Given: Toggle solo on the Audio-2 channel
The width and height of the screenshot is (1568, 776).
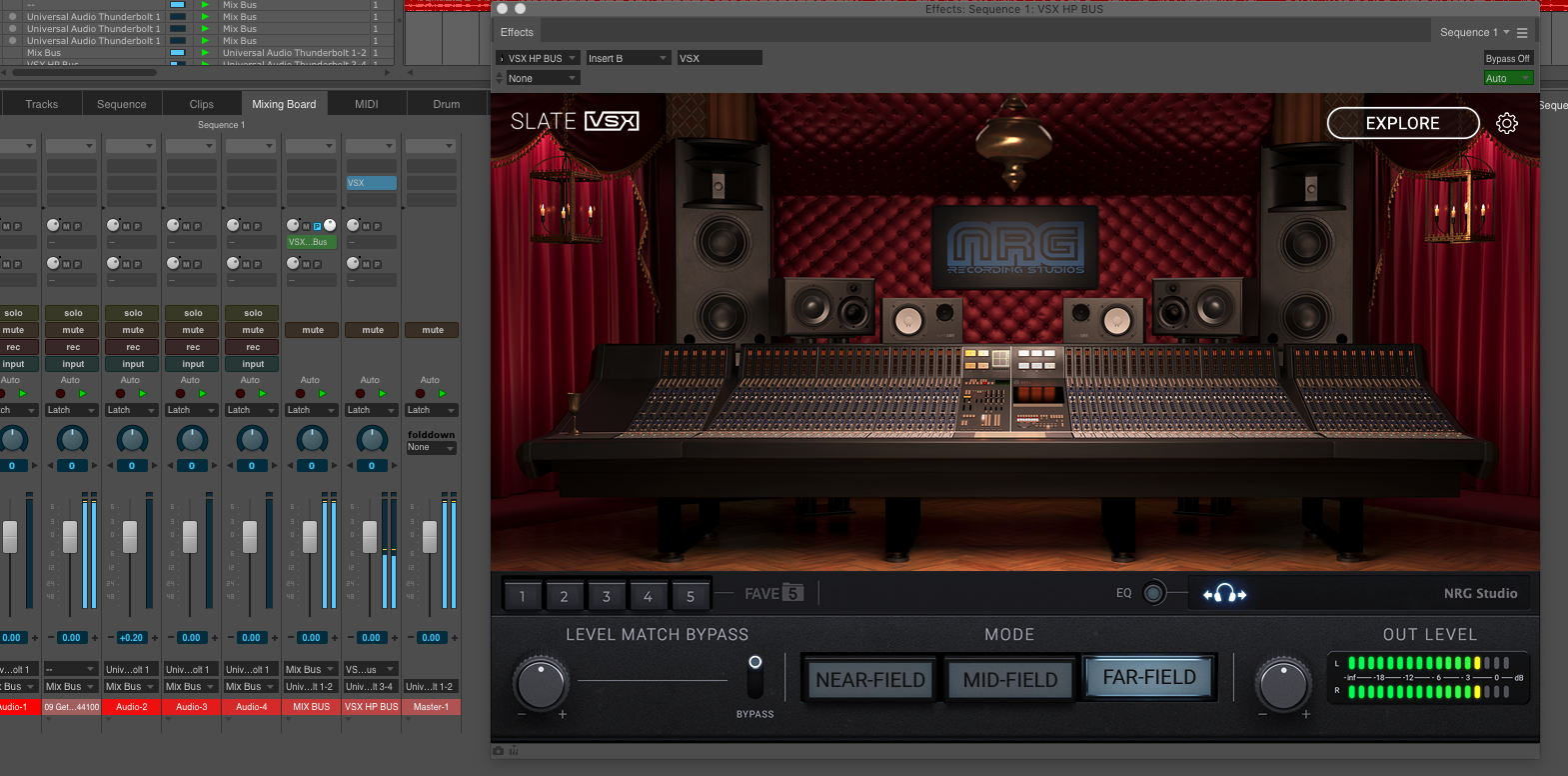Looking at the screenshot, I should click(x=133, y=313).
